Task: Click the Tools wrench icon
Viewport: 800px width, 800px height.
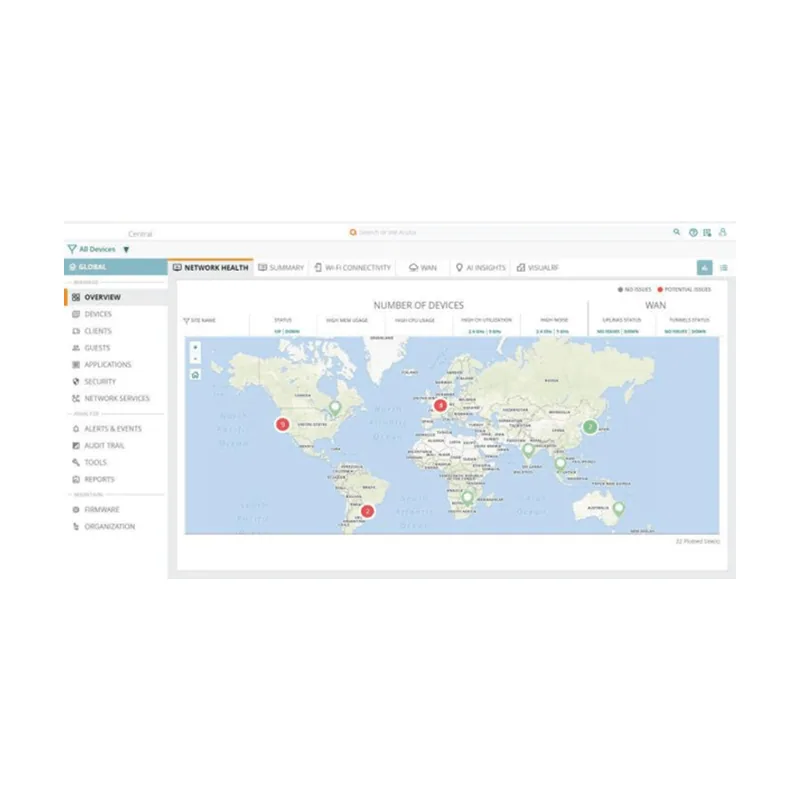Action: pos(76,463)
